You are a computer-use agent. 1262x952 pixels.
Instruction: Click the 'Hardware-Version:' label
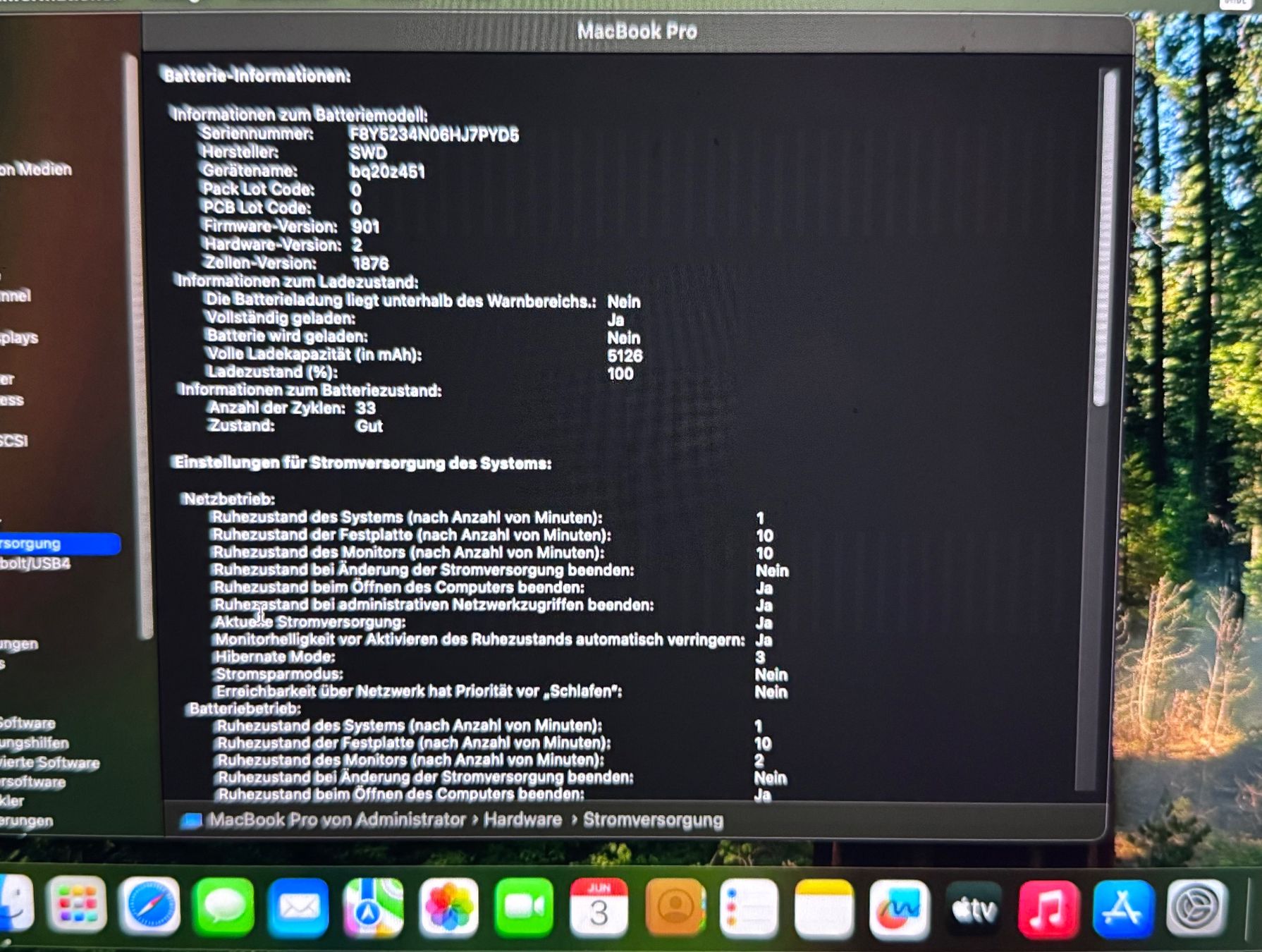pyautogui.click(x=272, y=245)
